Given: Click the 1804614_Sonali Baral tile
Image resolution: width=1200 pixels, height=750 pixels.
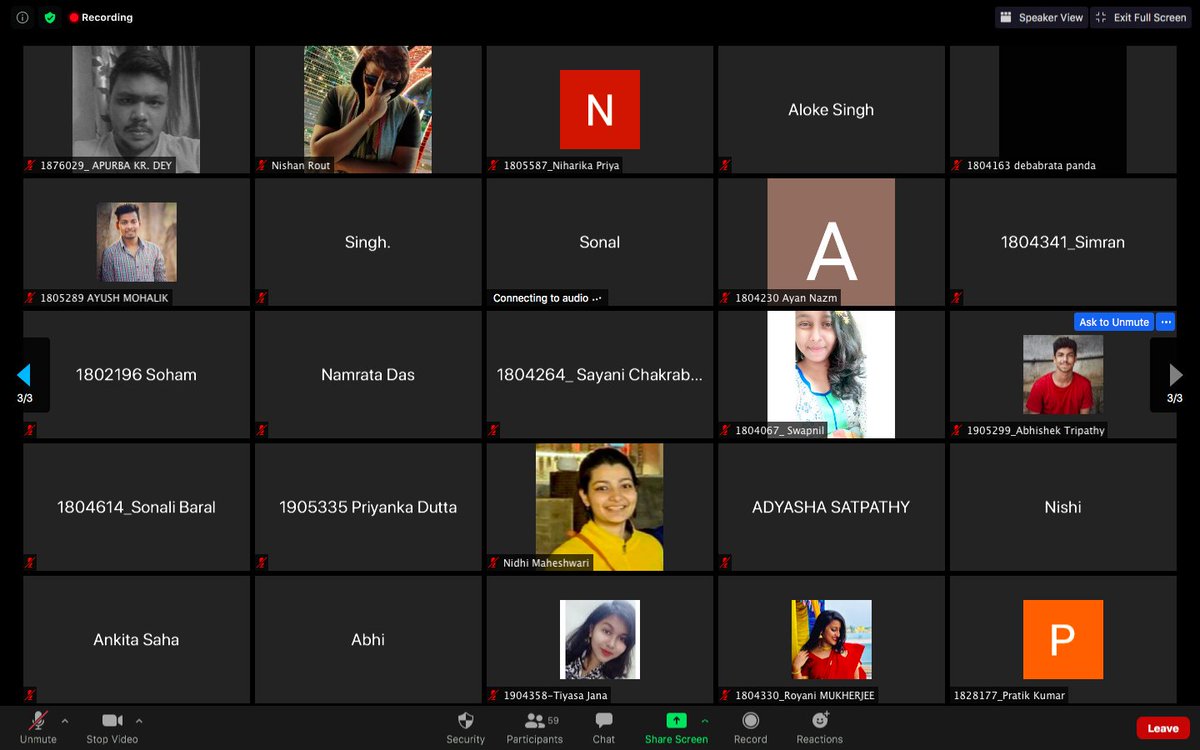Looking at the screenshot, I should pos(136,507).
